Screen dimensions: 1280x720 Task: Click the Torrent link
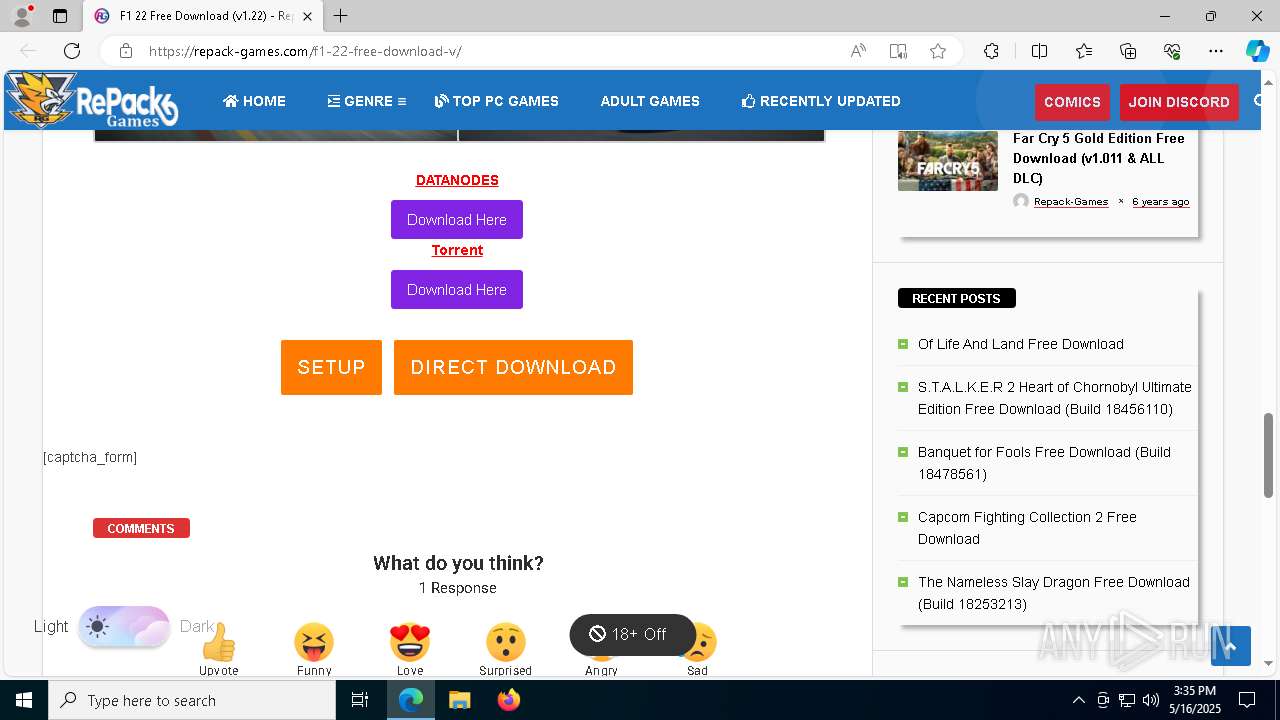point(457,250)
